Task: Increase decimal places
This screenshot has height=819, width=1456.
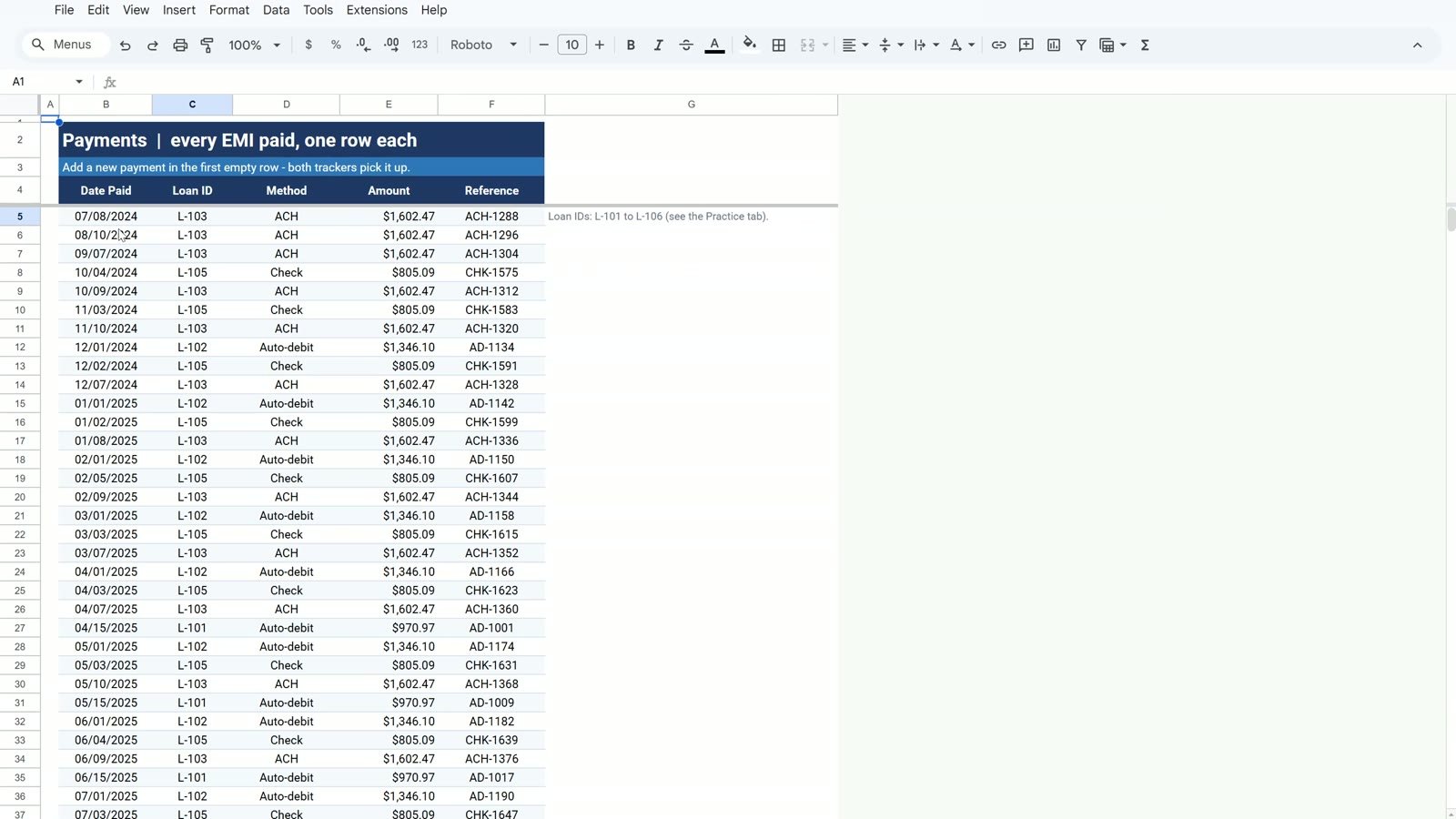Action: pyautogui.click(x=391, y=45)
